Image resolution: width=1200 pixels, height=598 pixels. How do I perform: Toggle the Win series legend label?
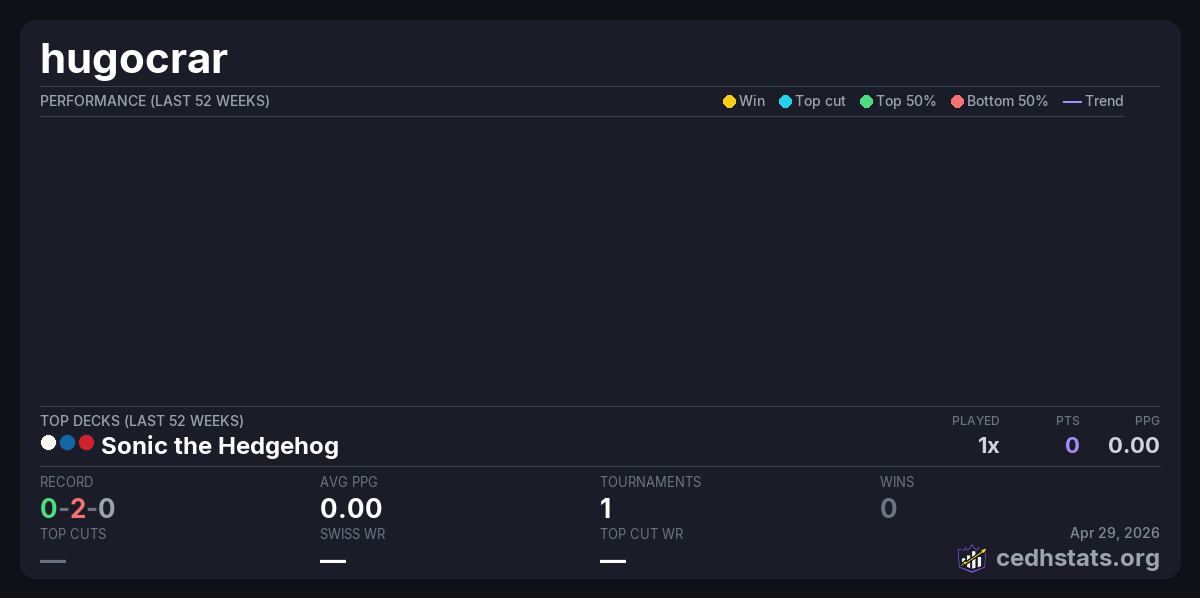(x=751, y=101)
